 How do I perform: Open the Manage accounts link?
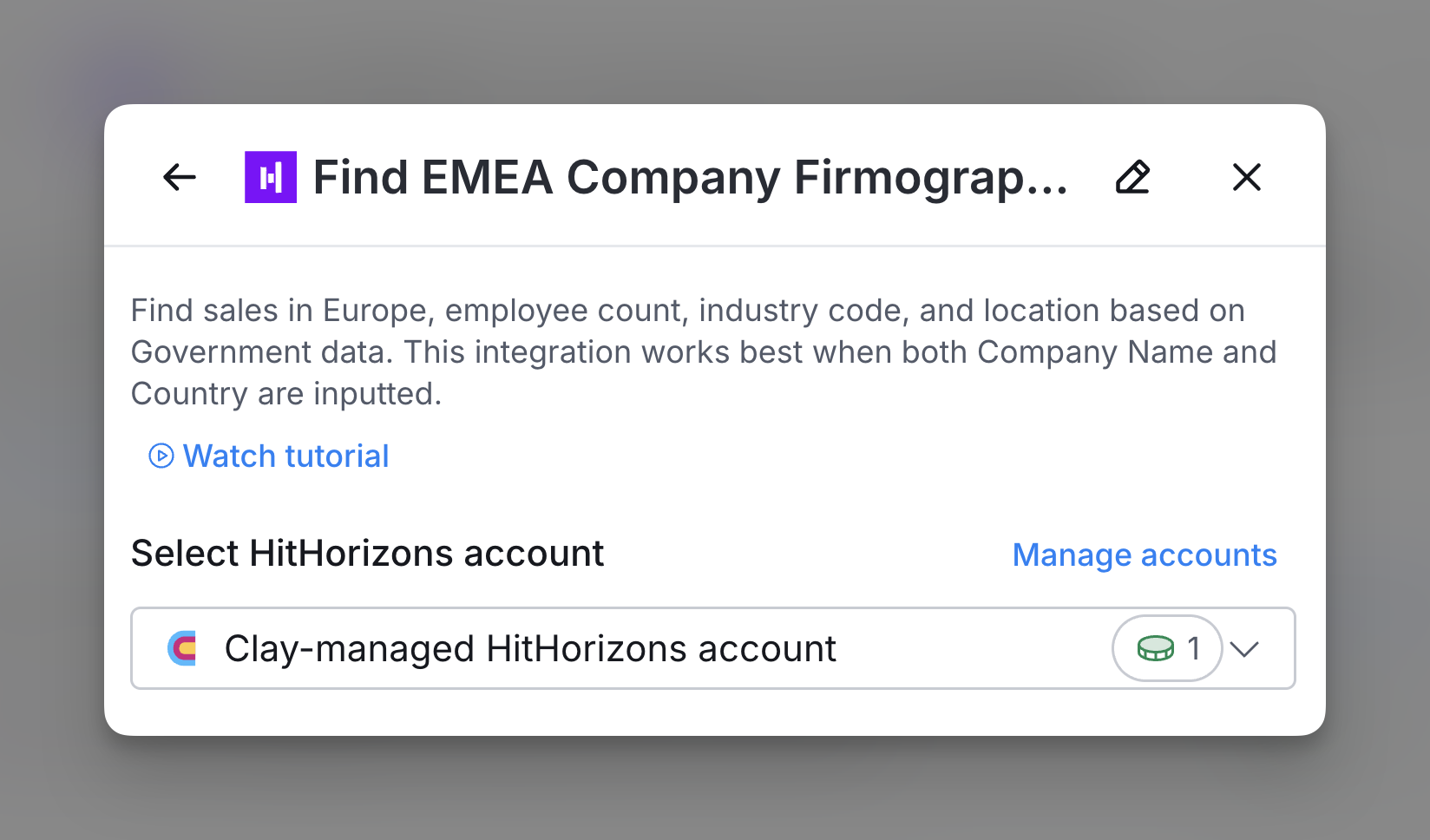click(x=1145, y=555)
